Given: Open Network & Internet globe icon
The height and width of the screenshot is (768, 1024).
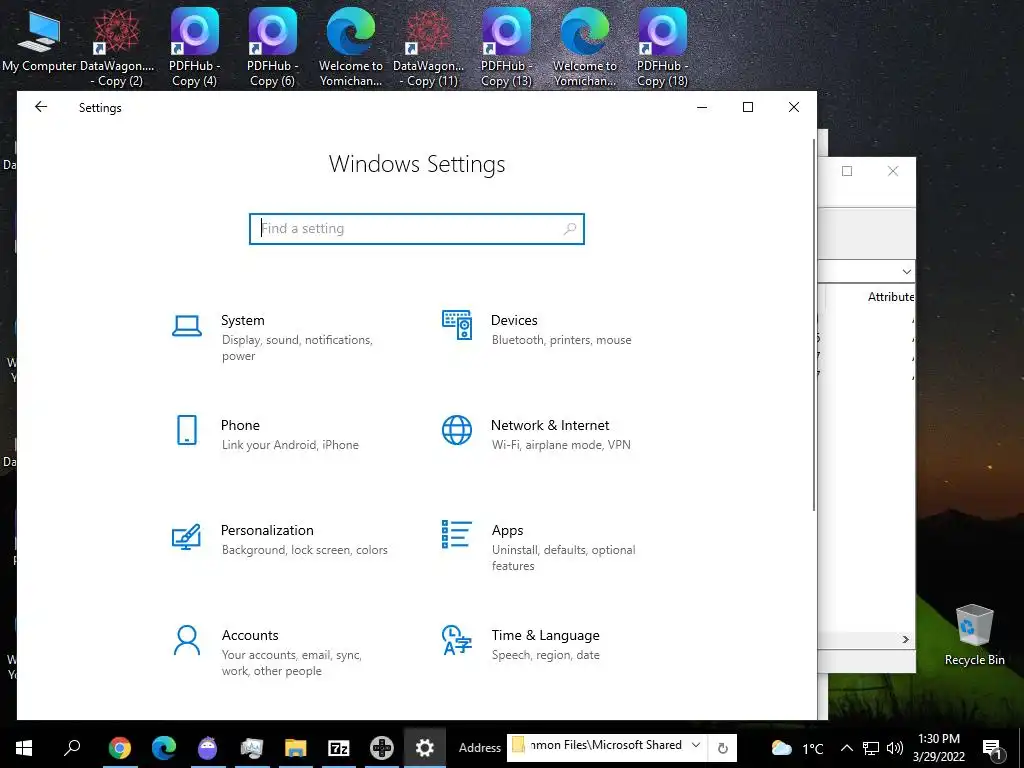Looking at the screenshot, I should 456,430.
